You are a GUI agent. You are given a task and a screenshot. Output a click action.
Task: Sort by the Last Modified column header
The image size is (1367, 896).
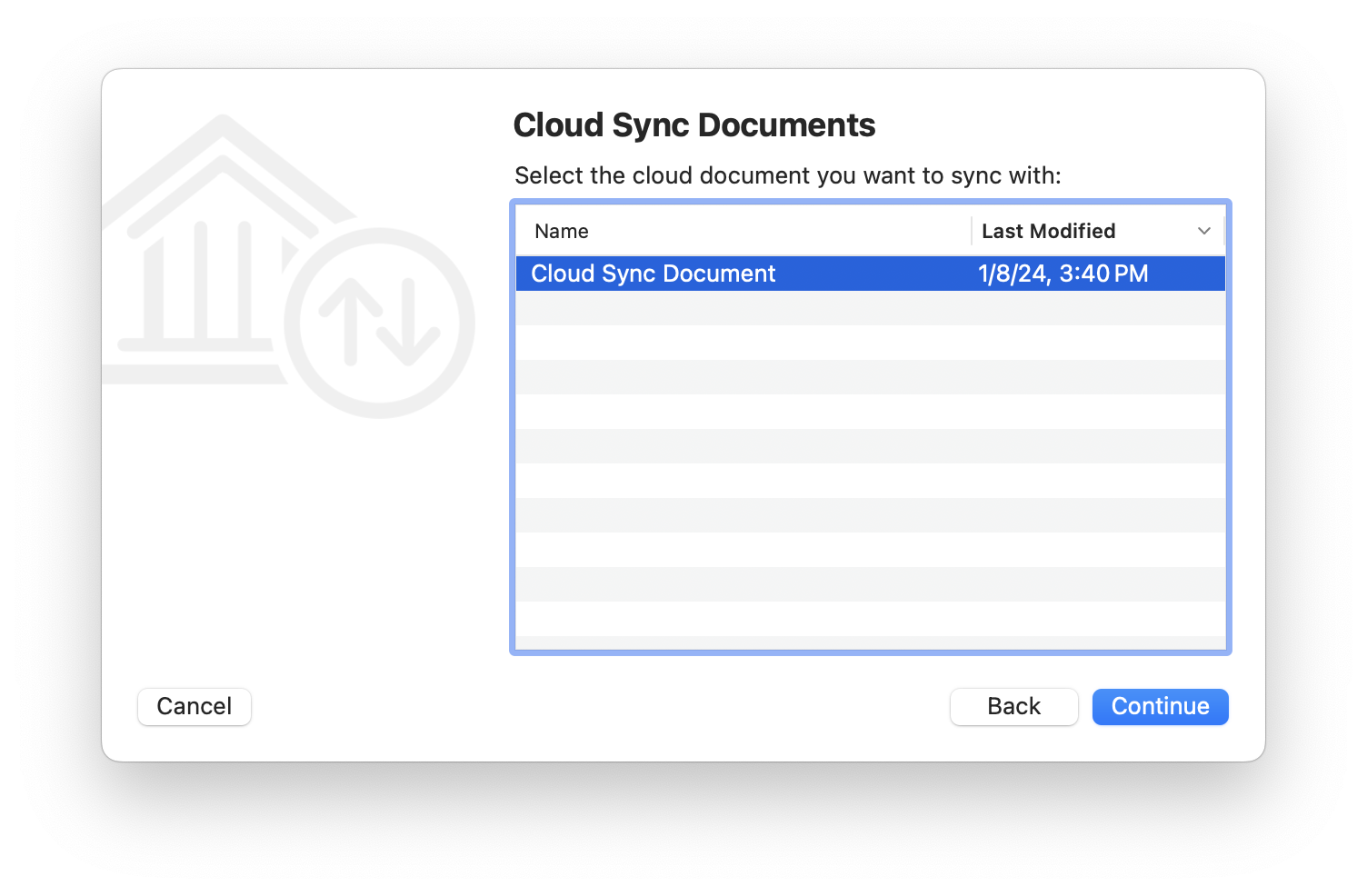(x=1049, y=232)
